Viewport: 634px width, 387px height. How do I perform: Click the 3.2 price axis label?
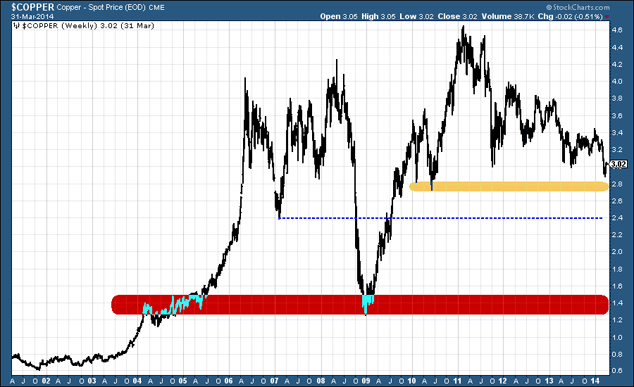(x=617, y=150)
